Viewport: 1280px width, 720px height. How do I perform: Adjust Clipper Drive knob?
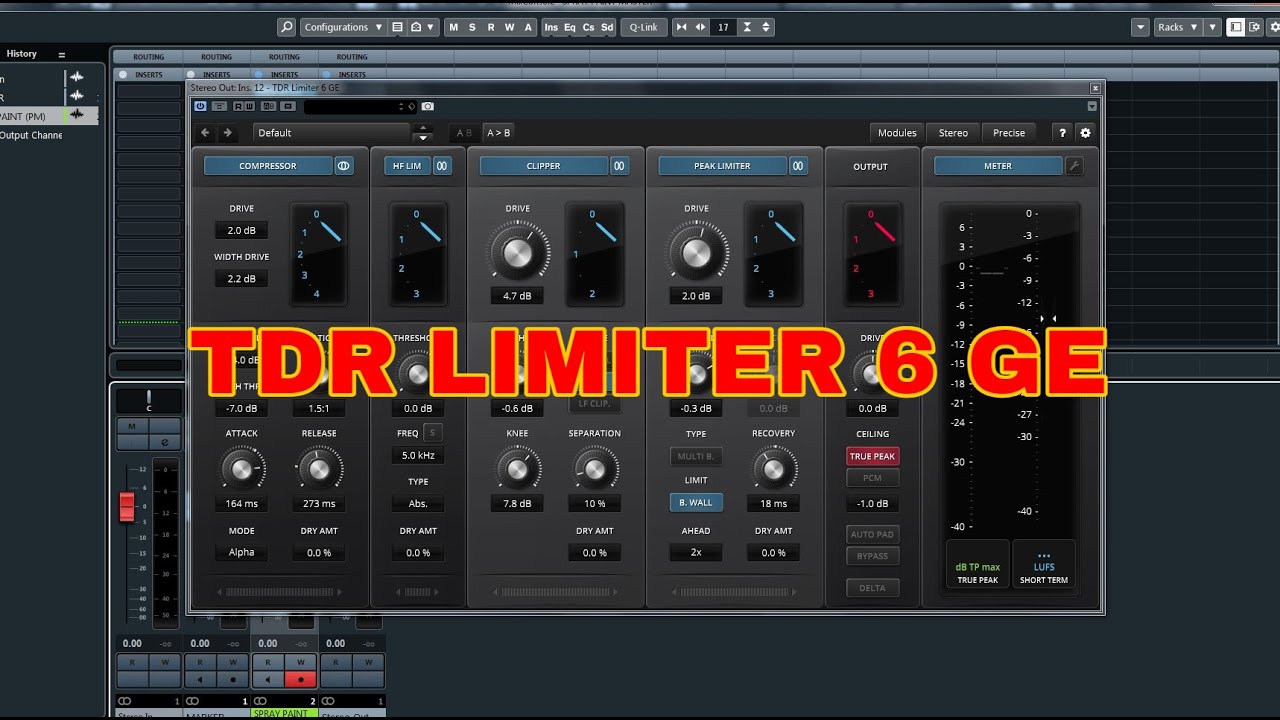[x=518, y=252]
